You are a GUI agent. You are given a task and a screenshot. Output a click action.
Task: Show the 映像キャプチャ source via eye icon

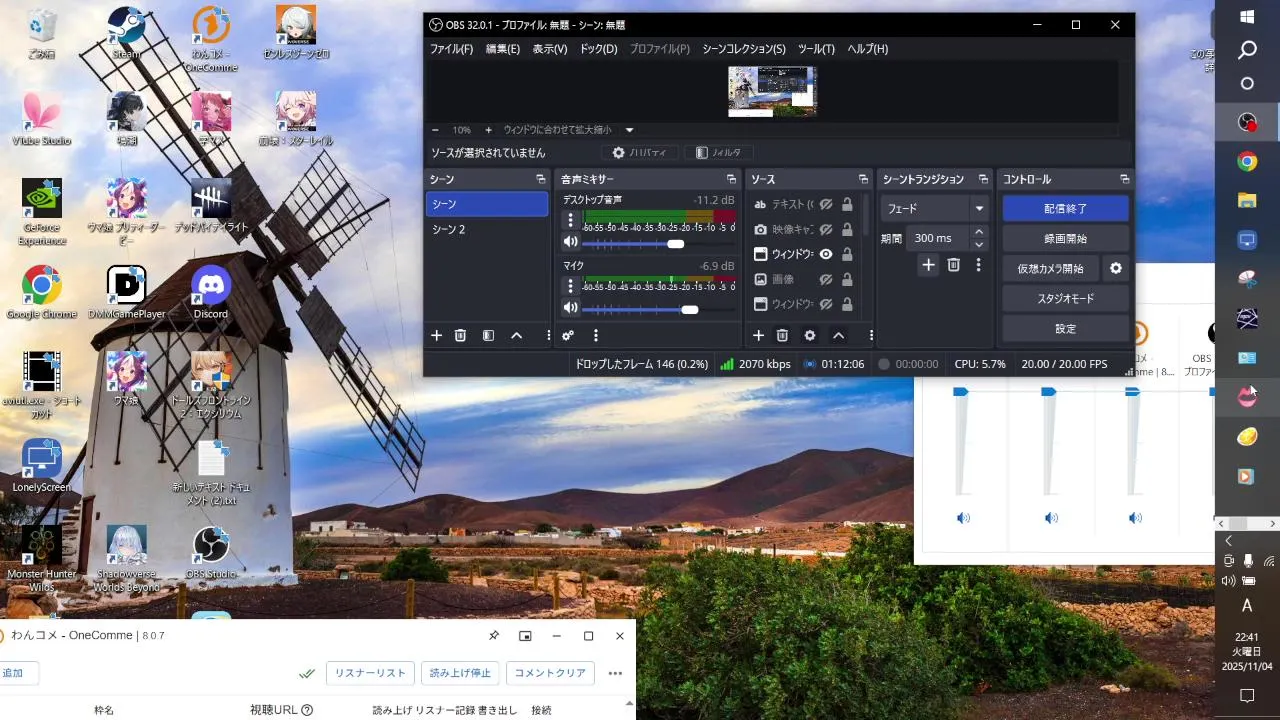point(826,229)
